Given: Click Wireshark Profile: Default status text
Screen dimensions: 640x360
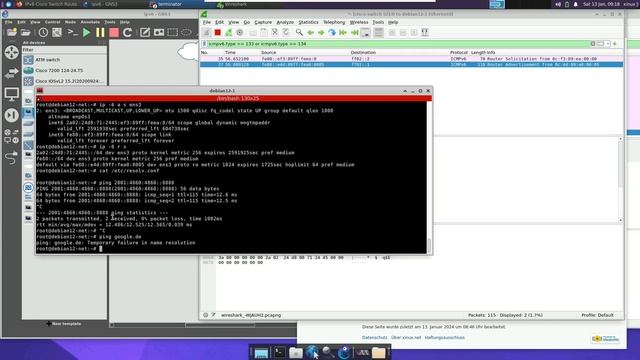Looking at the screenshot, I should click(x=597, y=315).
